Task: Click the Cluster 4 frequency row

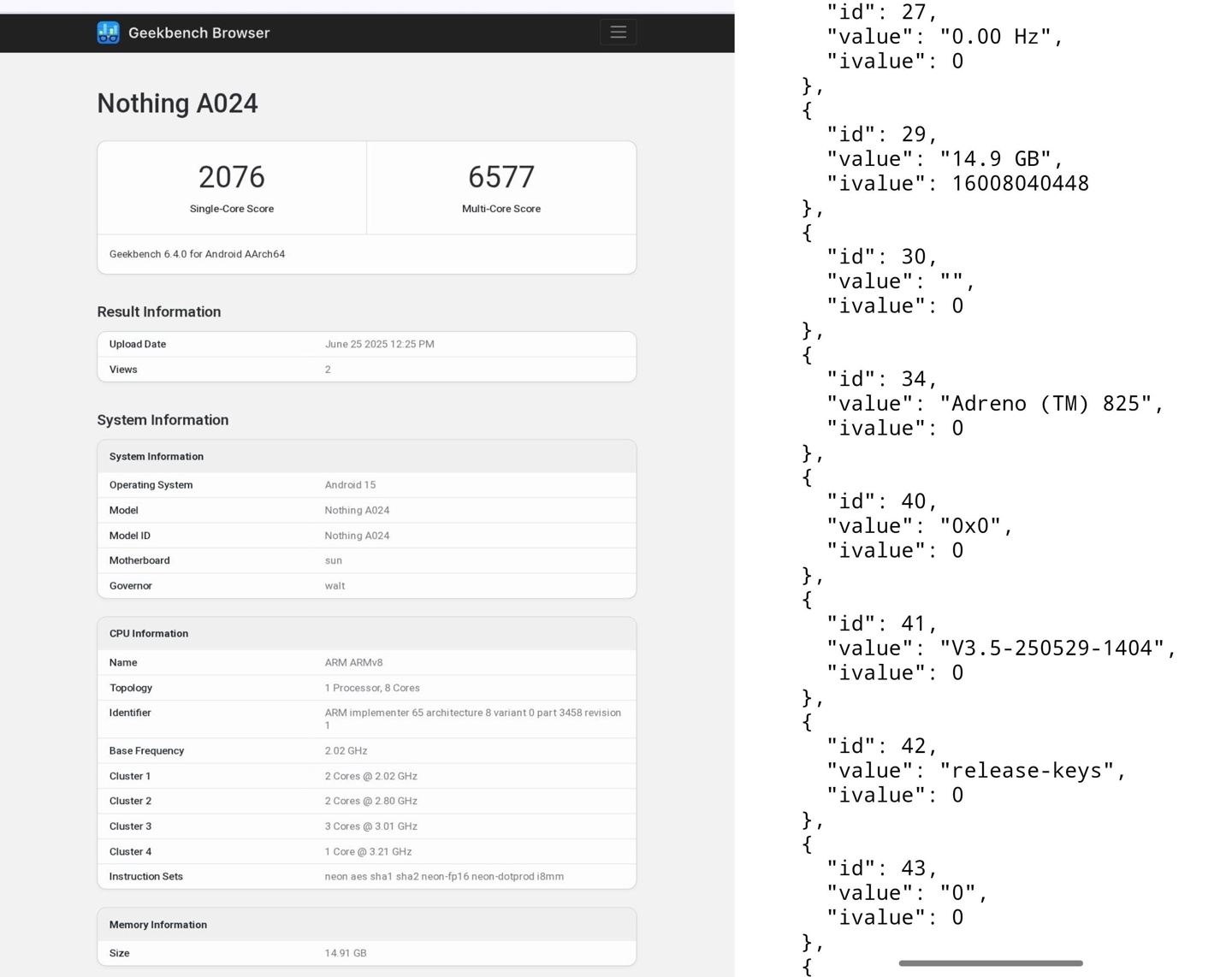Action: pos(368,851)
